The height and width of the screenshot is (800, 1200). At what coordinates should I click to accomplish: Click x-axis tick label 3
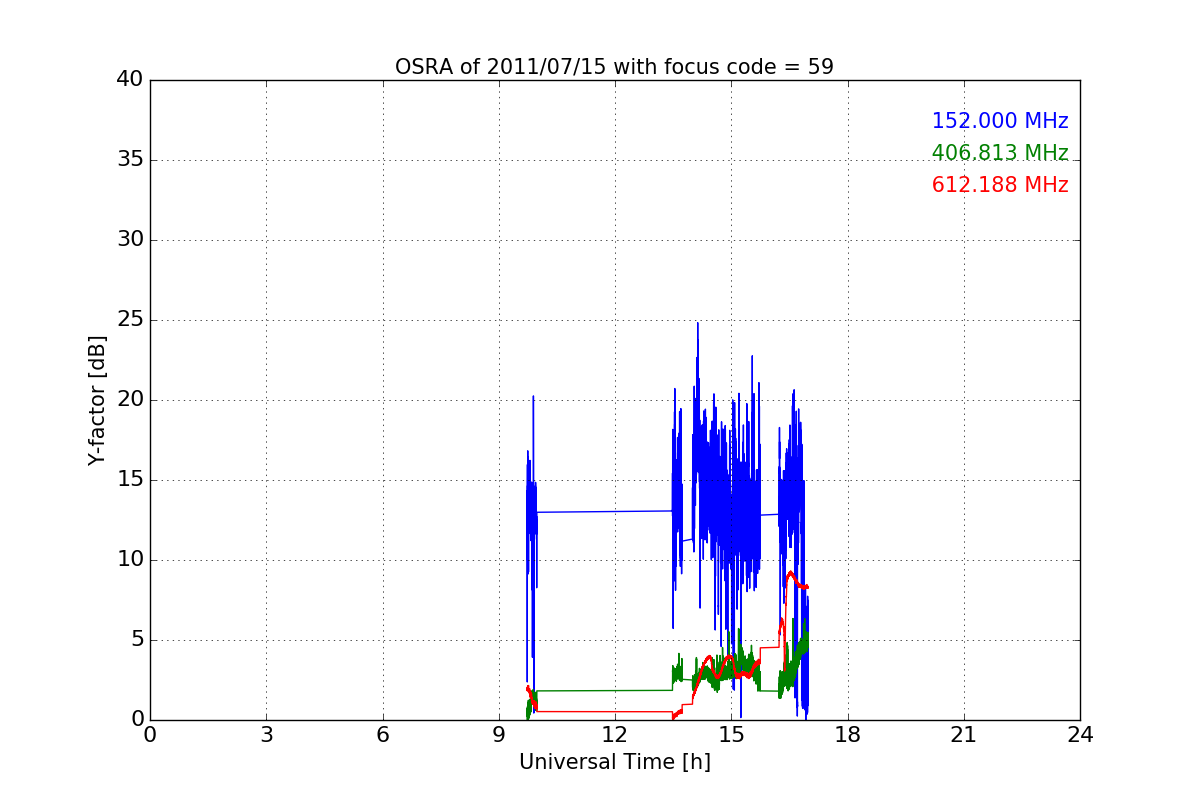(x=266, y=735)
